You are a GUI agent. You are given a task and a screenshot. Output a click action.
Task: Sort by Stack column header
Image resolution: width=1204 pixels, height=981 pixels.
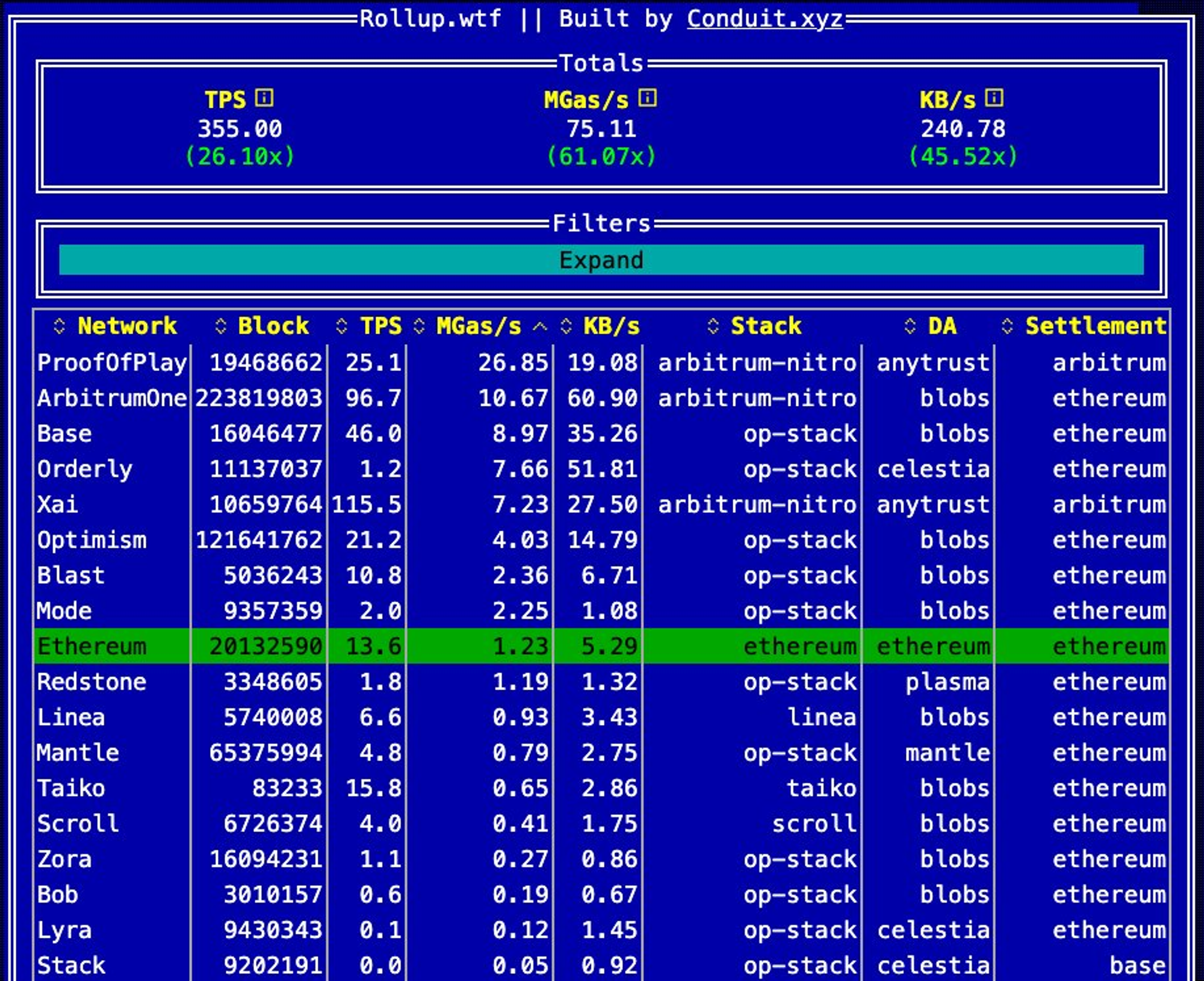coord(765,326)
